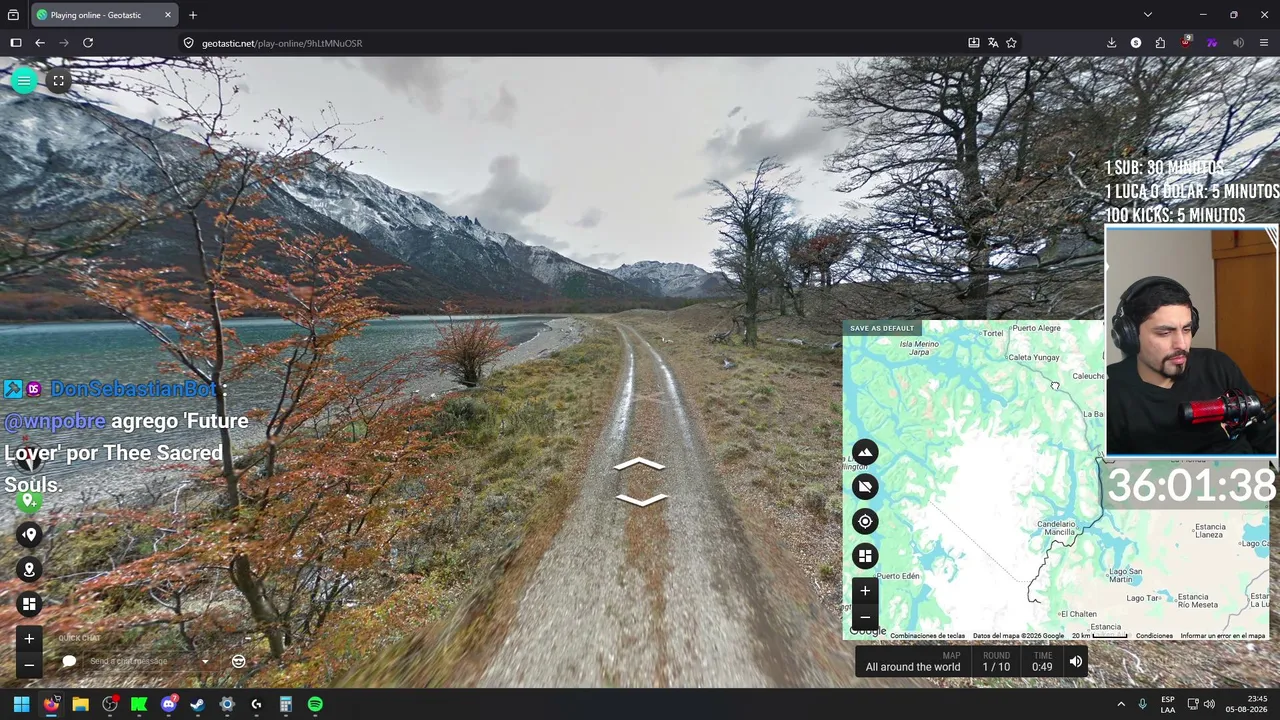Open the emoji reaction picker

tap(238, 661)
